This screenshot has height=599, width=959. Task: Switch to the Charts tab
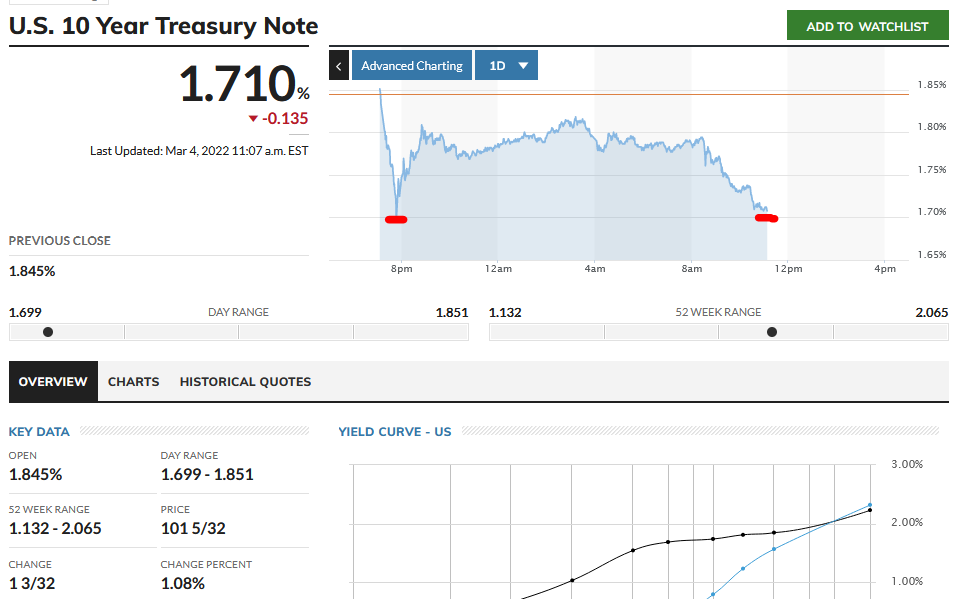tap(133, 382)
